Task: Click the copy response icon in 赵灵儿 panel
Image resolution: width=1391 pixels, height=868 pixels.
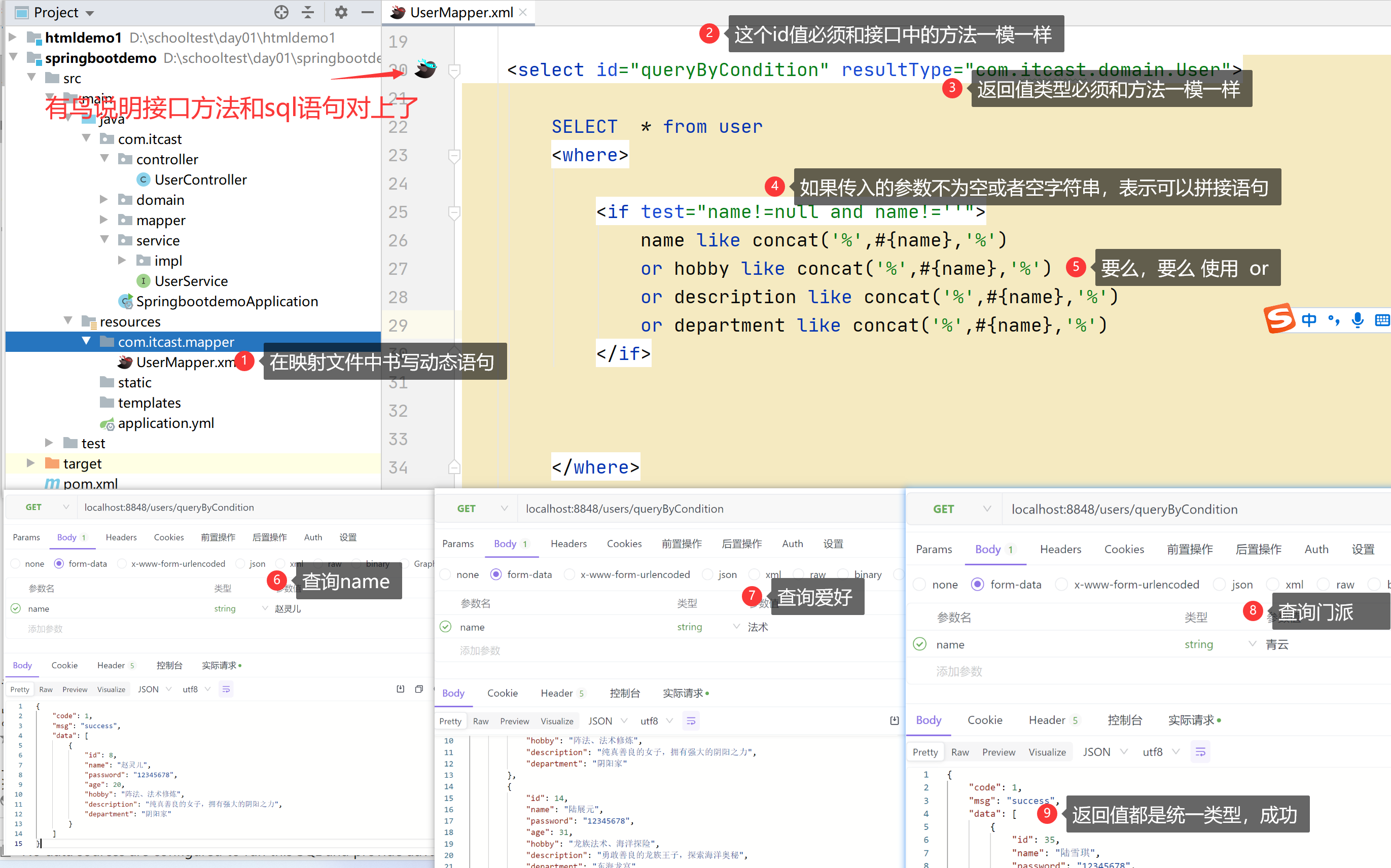Action: [419, 689]
